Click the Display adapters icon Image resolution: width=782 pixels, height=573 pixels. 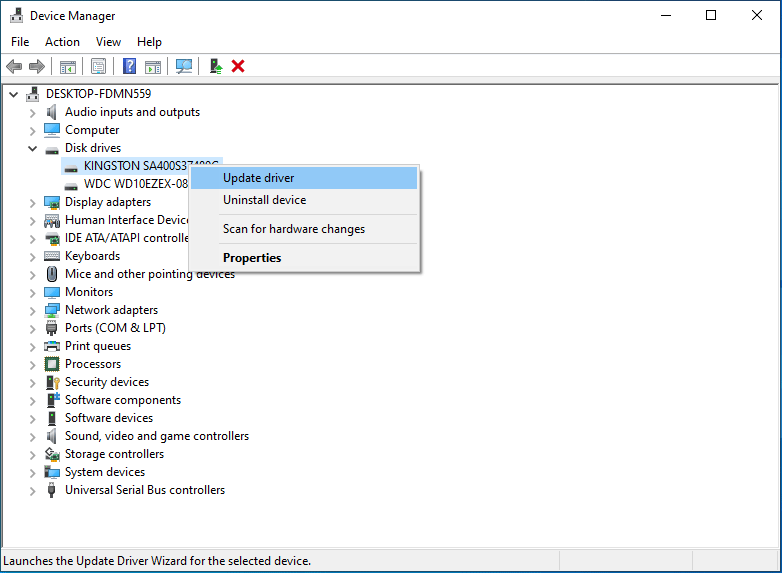click(52, 202)
